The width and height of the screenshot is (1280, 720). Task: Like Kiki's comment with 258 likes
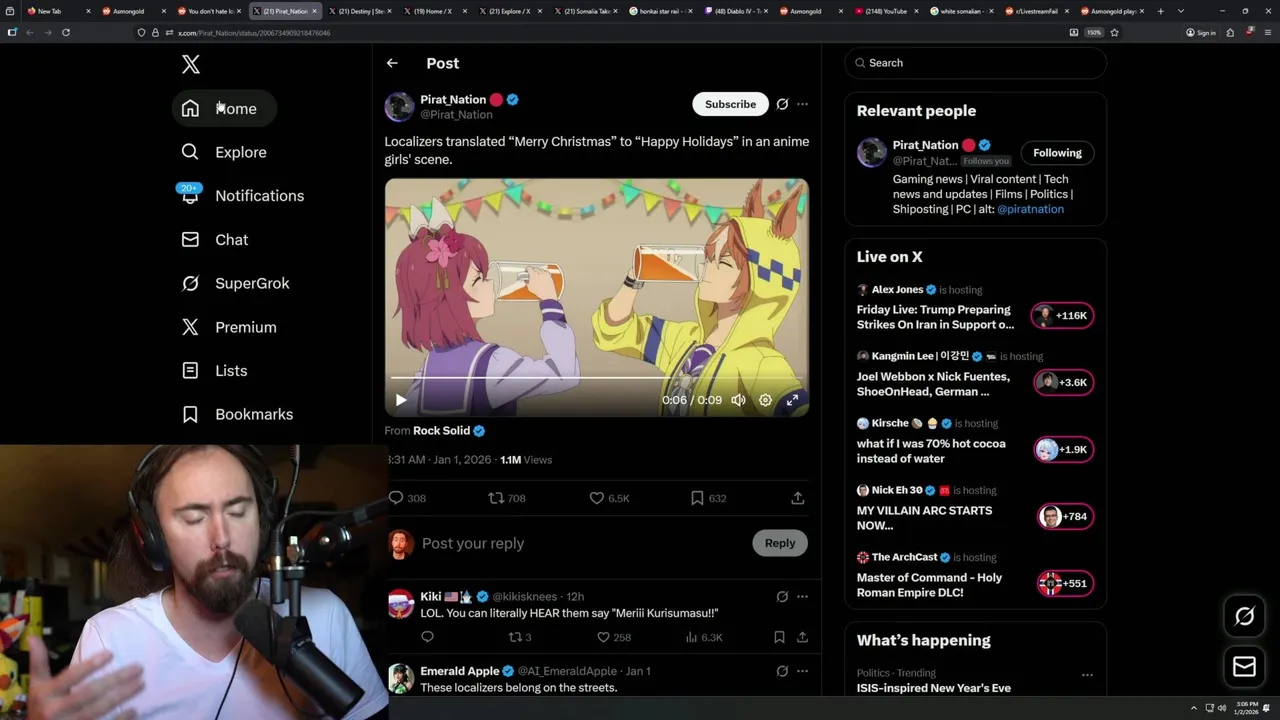613,637
